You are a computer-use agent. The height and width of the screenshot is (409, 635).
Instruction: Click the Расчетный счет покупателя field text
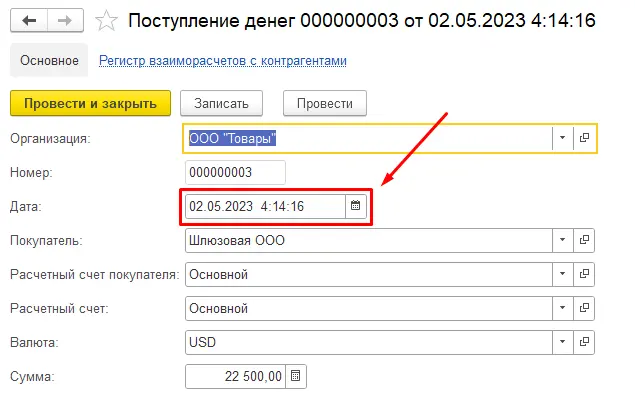pos(369,274)
